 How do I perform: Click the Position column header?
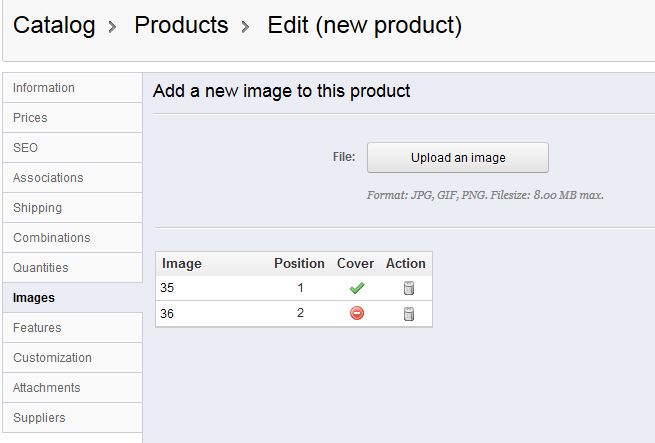point(299,264)
